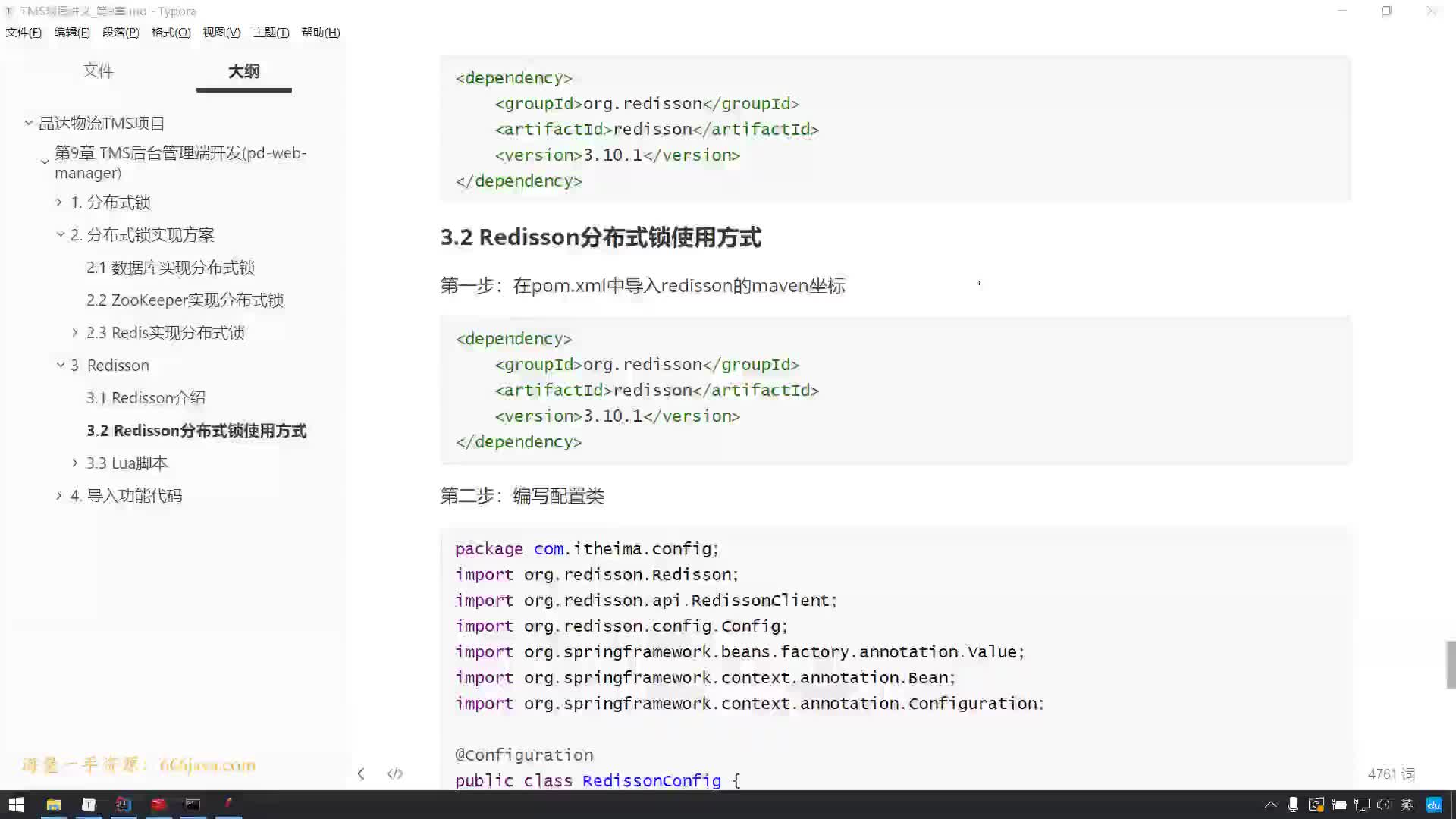The height and width of the screenshot is (819, 1456).
Task: Jump to 3 Redisson outline entry
Action: [x=110, y=365]
